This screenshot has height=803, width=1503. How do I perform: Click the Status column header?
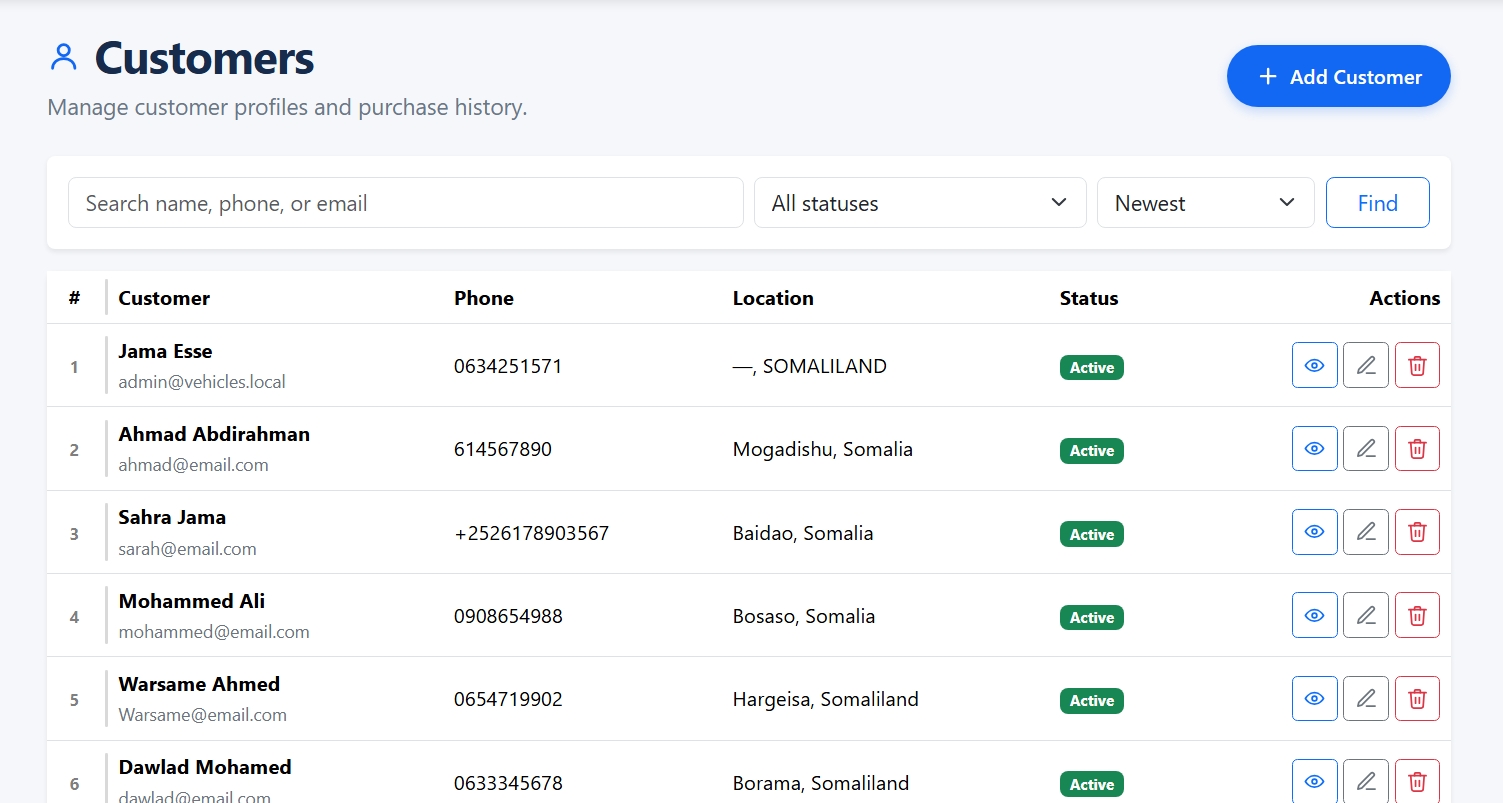(x=1089, y=298)
